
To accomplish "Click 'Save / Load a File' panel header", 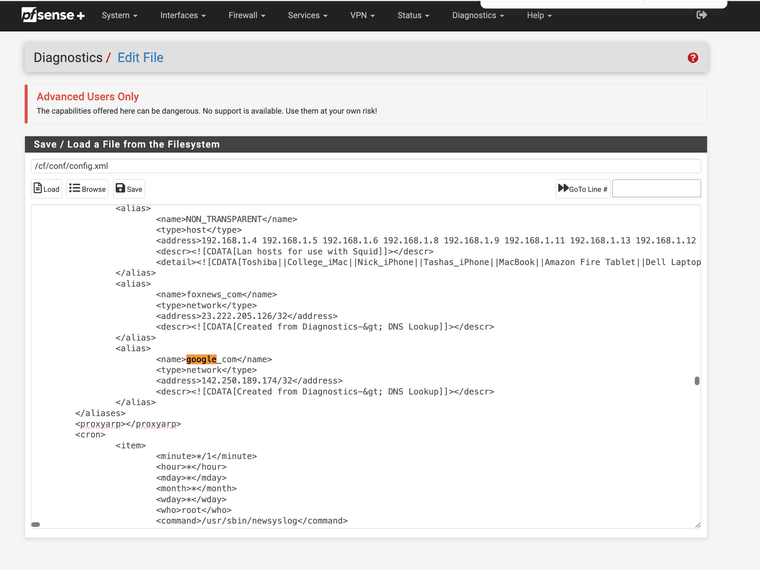I will click(366, 144).
